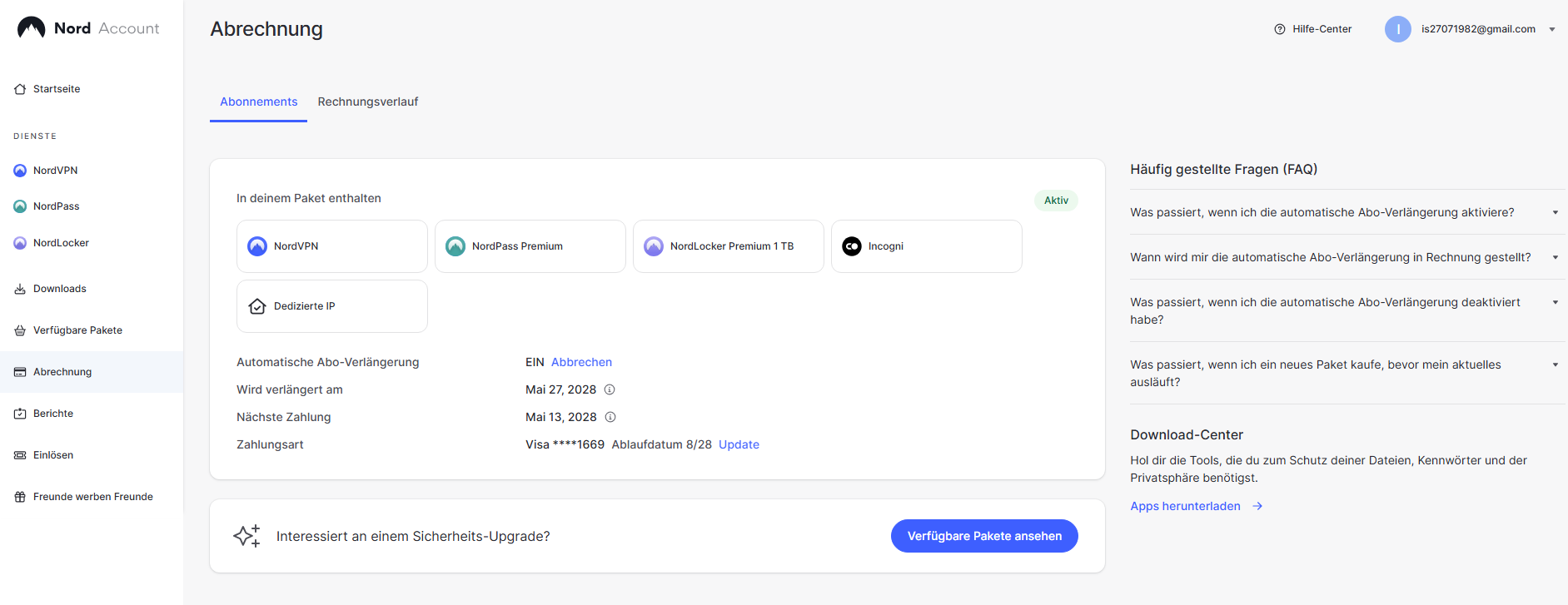Click the Update link for payment method
The width and height of the screenshot is (1568, 605).
[739, 444]
